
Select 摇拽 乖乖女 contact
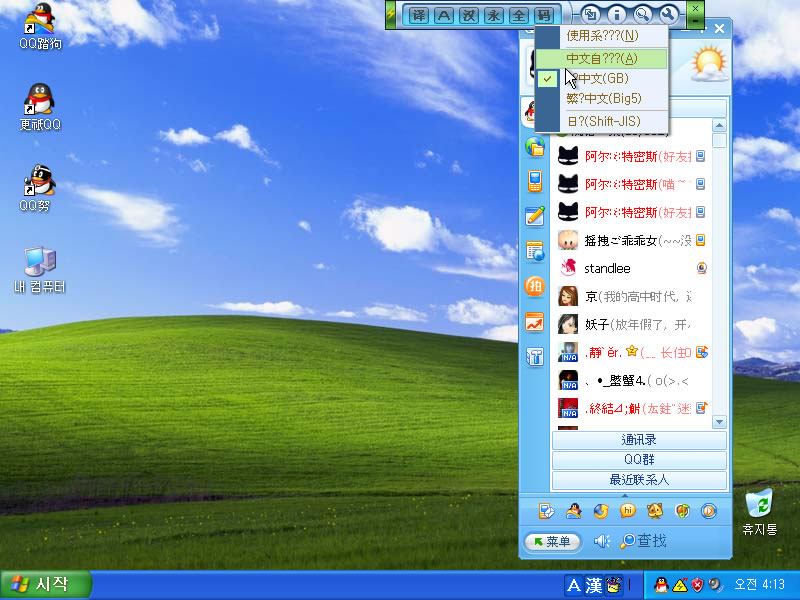pyautogui.click(x=632, y=240)
